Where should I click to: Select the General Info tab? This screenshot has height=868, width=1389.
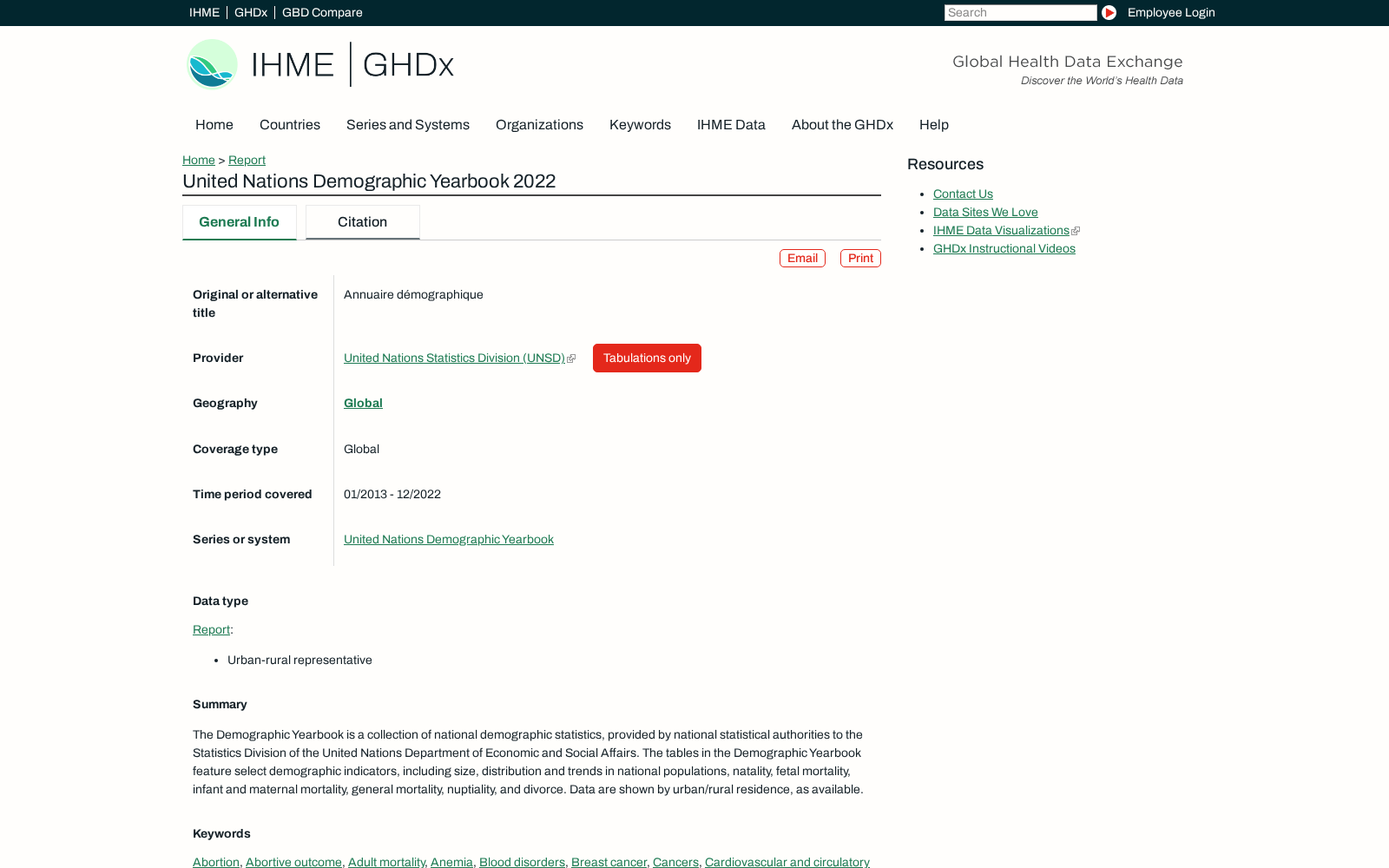click(x=239, y=222)
